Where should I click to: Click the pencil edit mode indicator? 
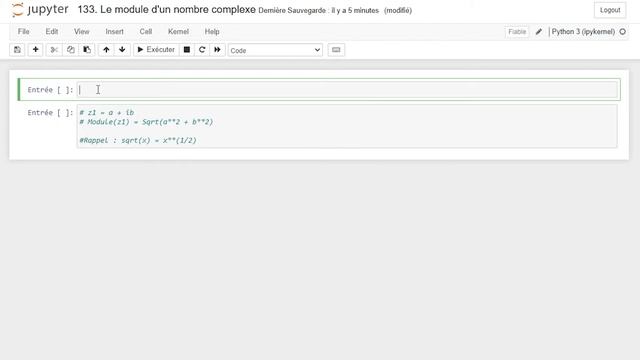(x=539, y=32)
